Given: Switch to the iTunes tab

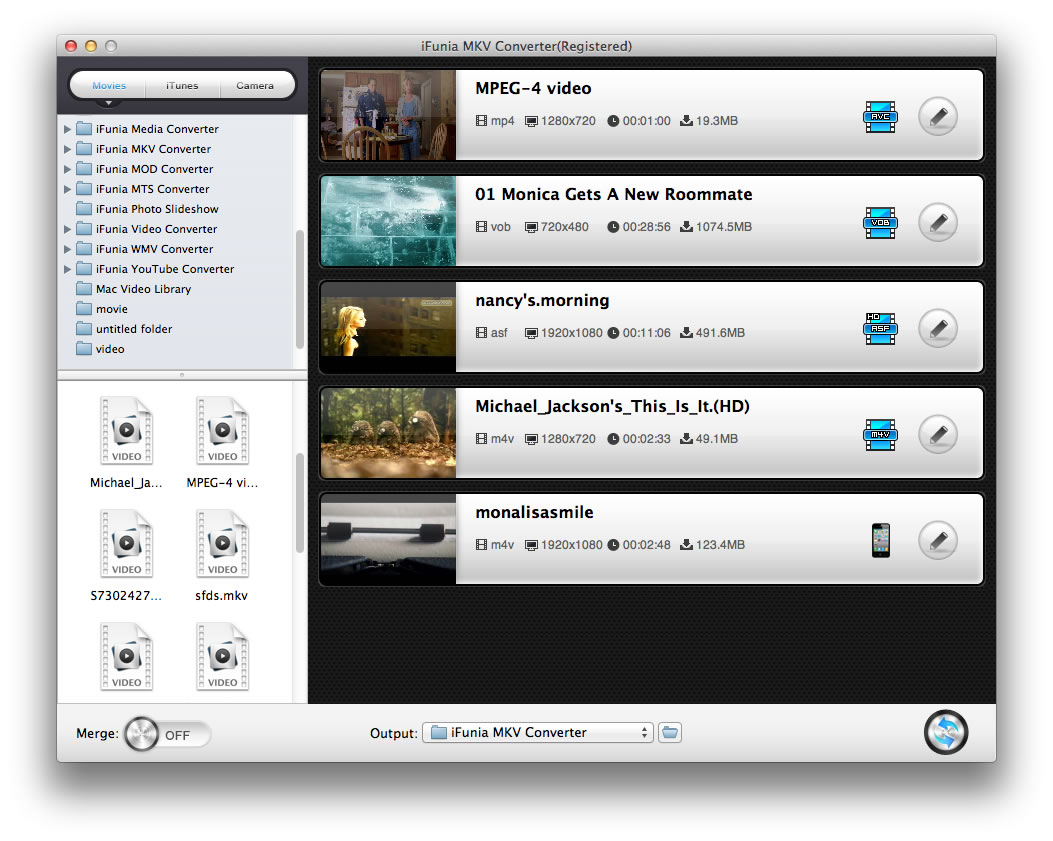Looking at the screenshot, I should tap(182, 85).
